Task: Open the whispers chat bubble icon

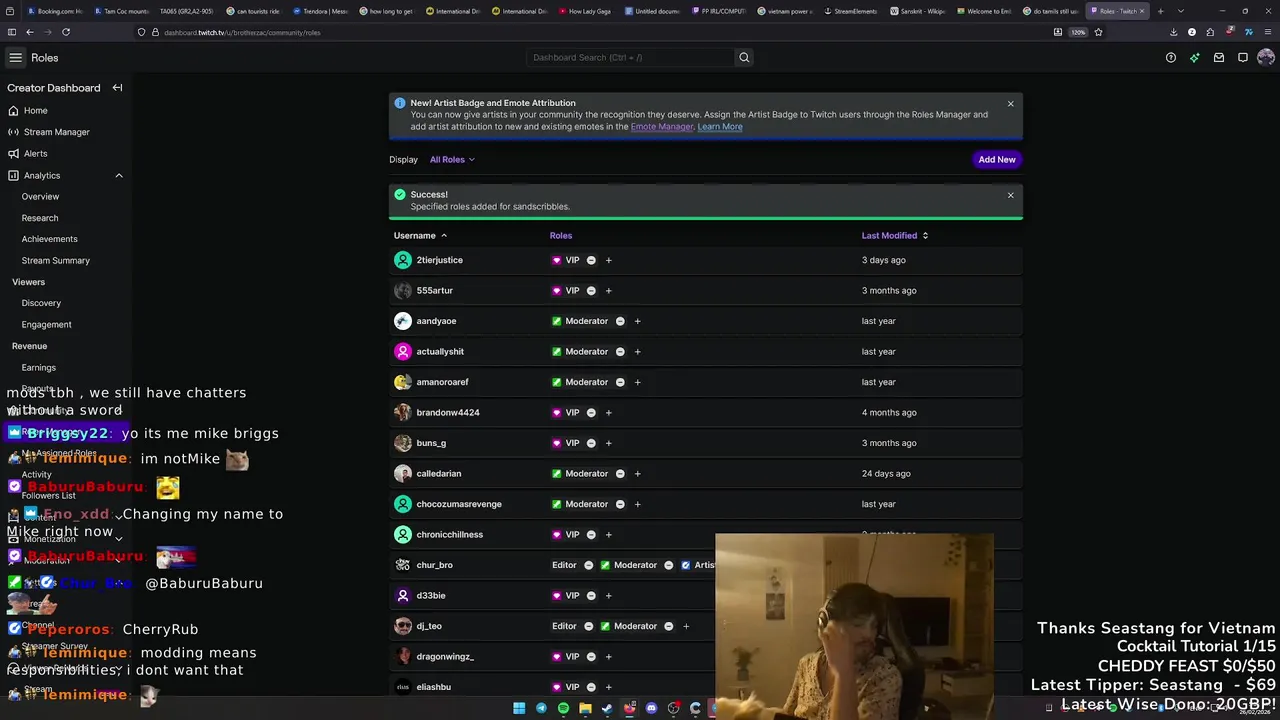Action: click(x=1243, y=58)
